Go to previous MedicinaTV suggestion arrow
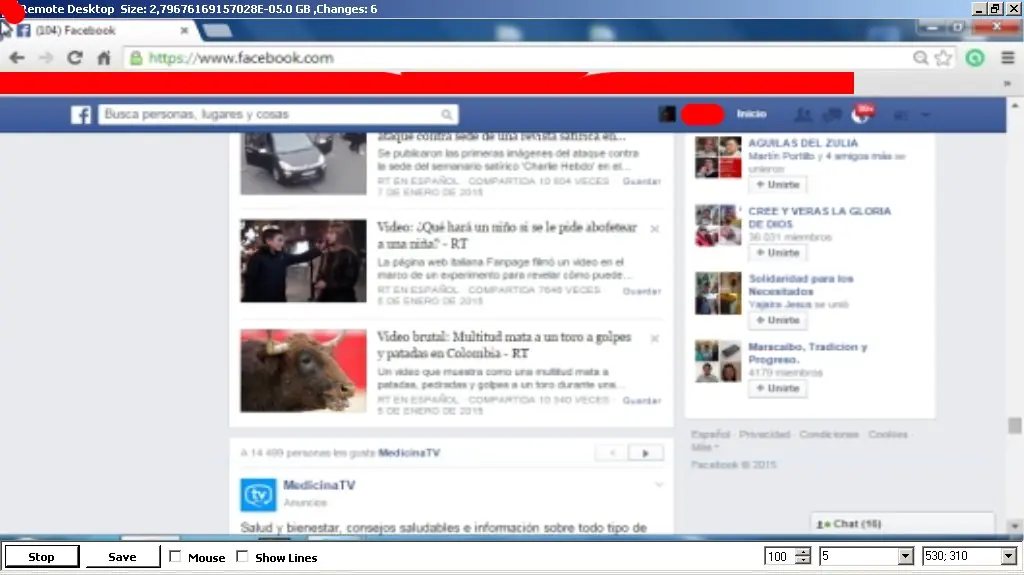 click(612, 453)
